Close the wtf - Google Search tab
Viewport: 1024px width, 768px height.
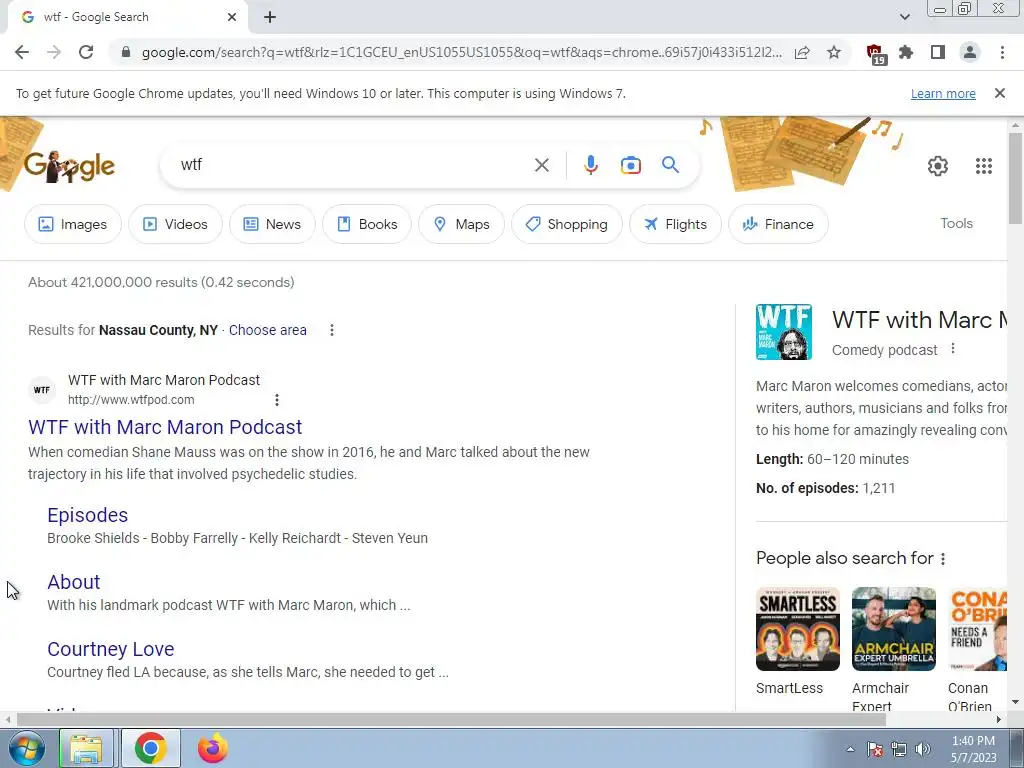[x=232, y=17]
